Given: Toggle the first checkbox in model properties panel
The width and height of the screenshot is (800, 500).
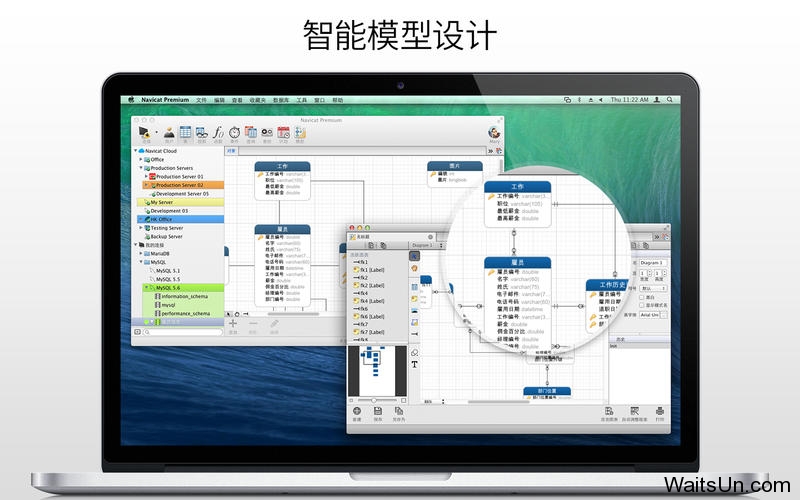Looking at the screenshot, I should pos(642,297).
